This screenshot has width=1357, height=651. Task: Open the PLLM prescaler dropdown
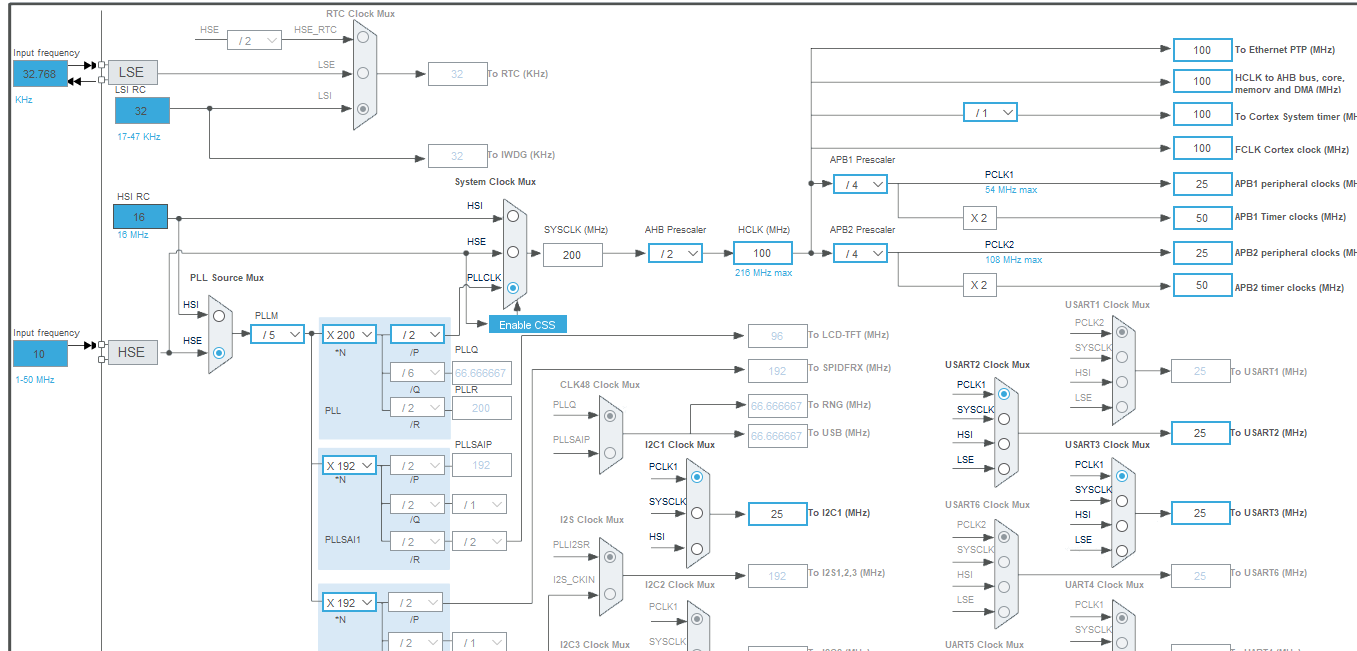pos(277,333)
